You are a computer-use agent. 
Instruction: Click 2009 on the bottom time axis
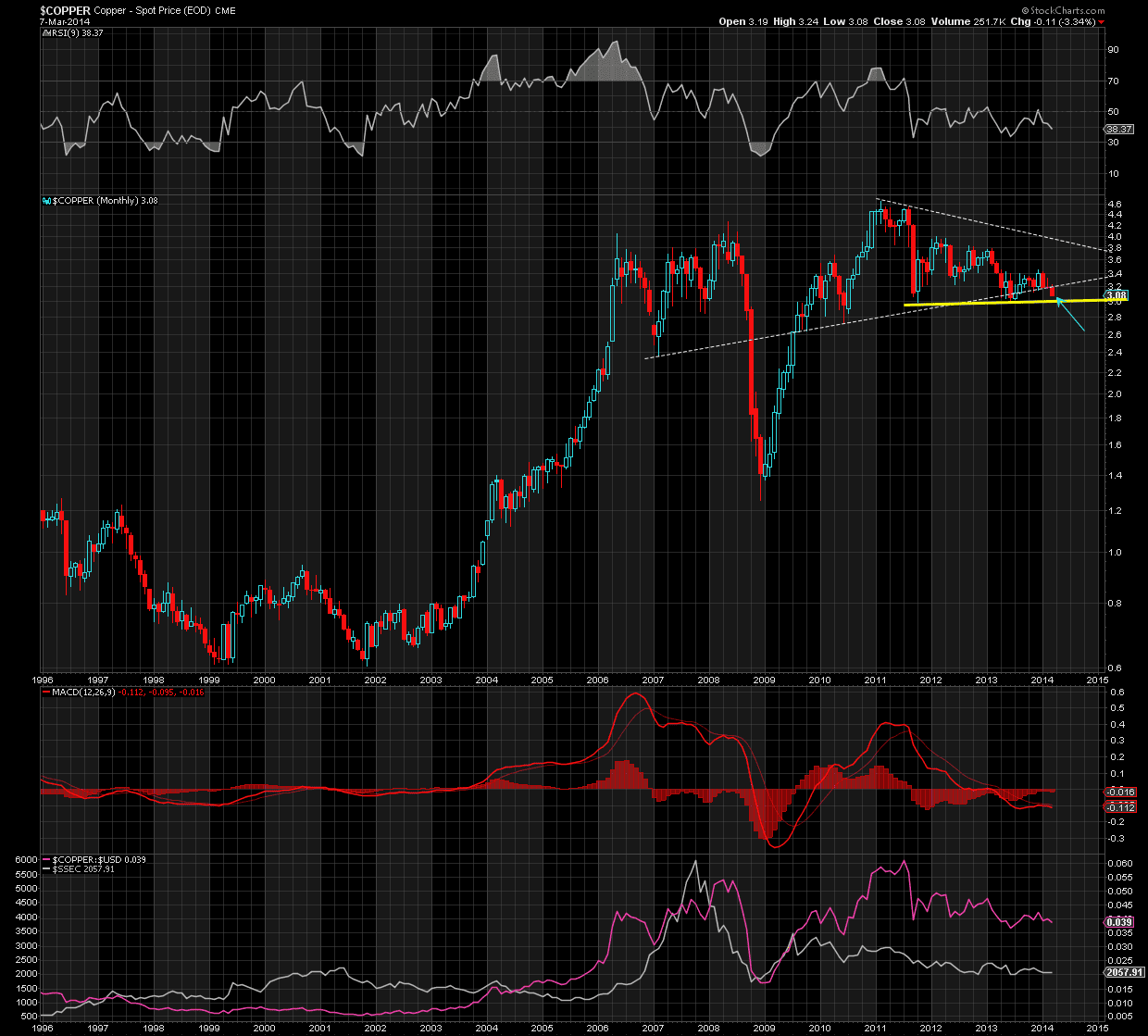(x=764, y=1028)
